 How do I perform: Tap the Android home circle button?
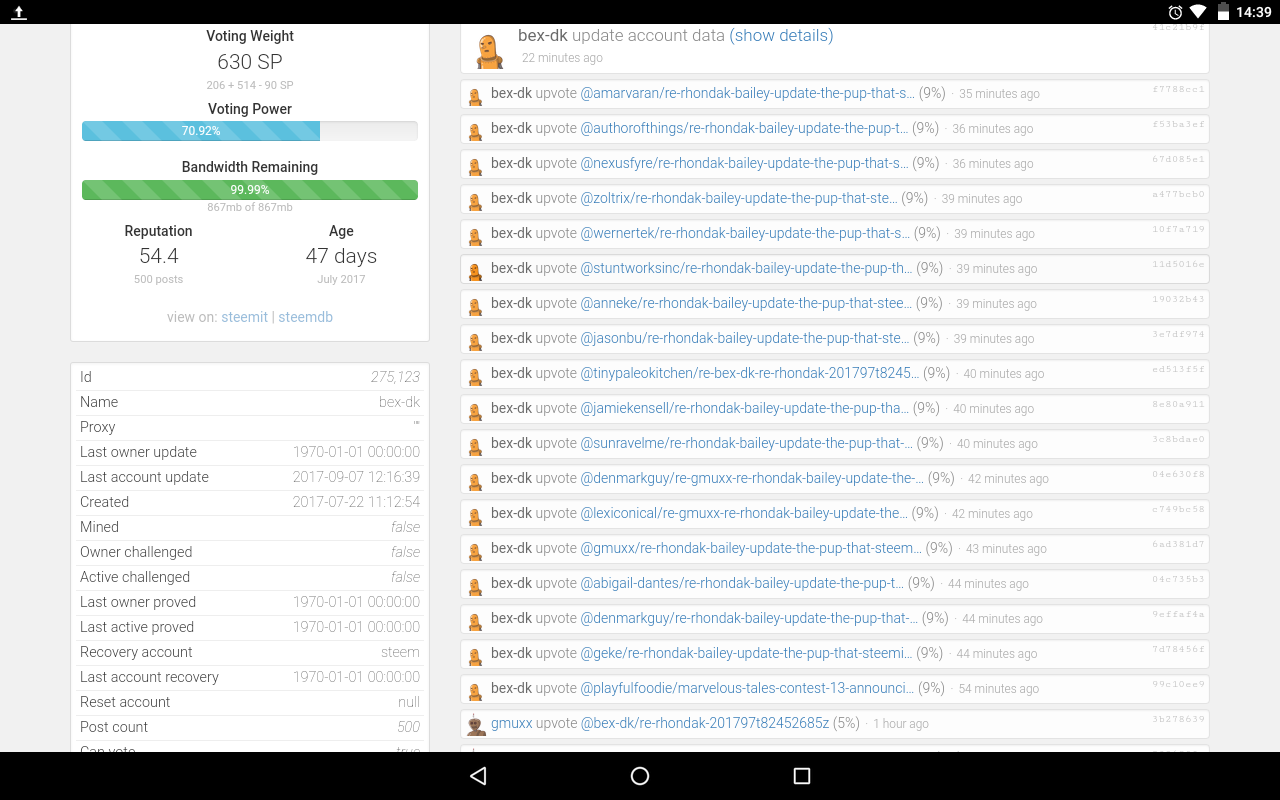click(640, 776)
